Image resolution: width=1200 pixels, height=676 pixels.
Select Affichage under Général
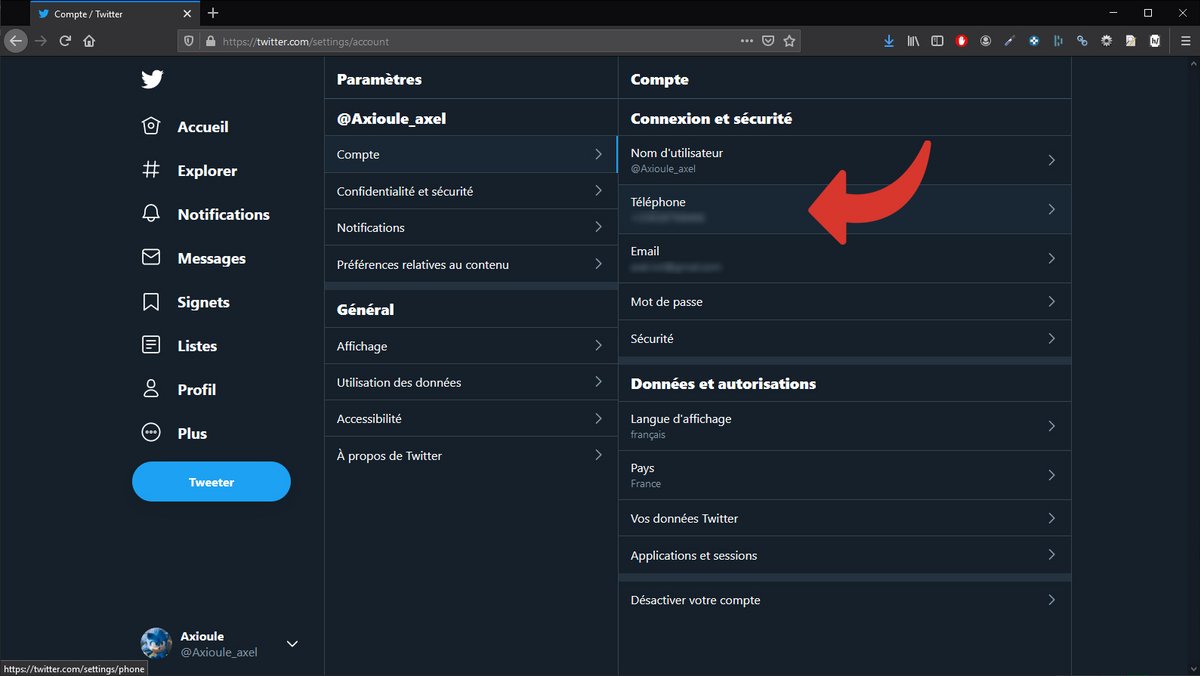click(x=471, y=346)
